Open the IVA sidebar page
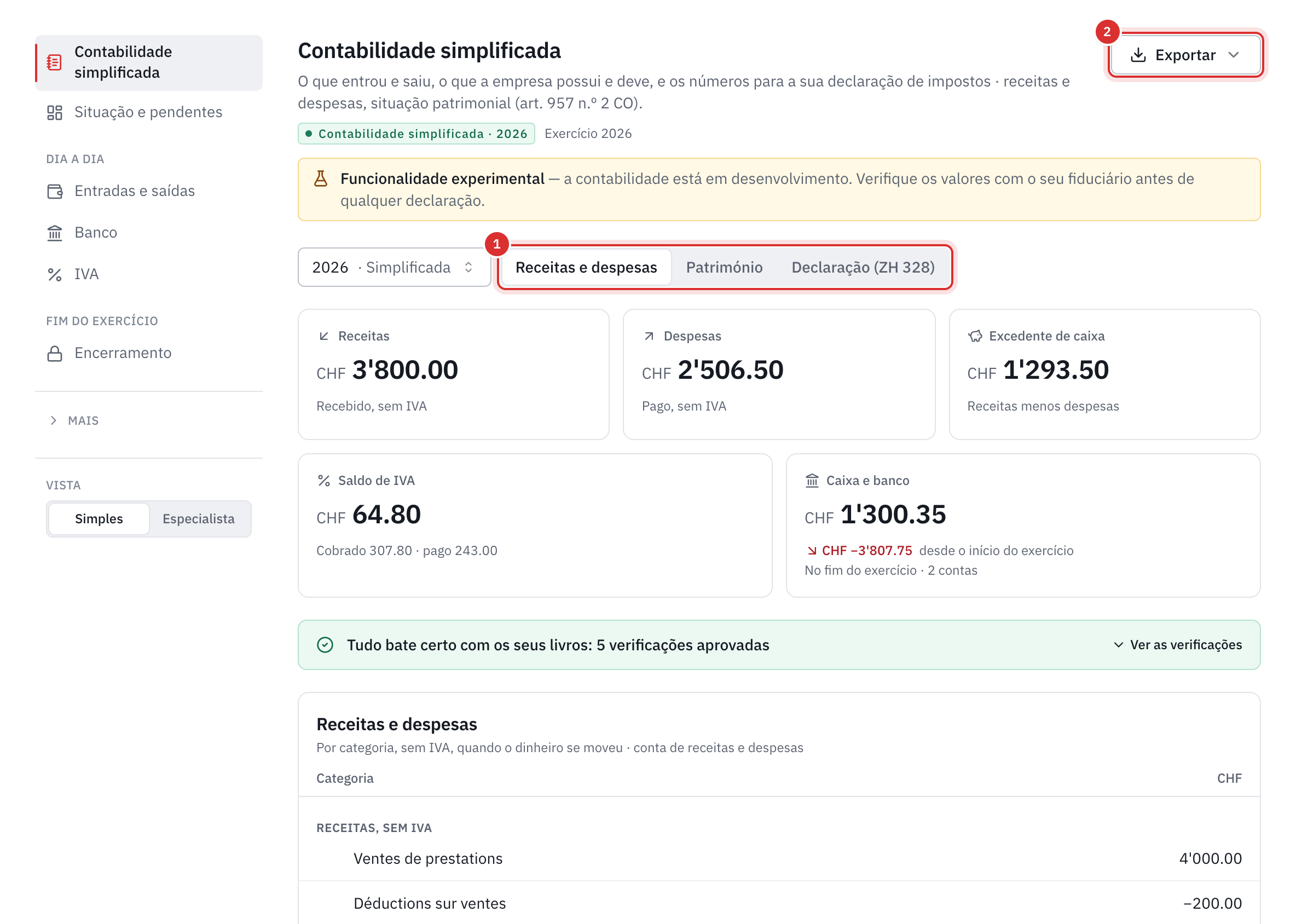Screen dimensions: 1296x924 [149, 274]
